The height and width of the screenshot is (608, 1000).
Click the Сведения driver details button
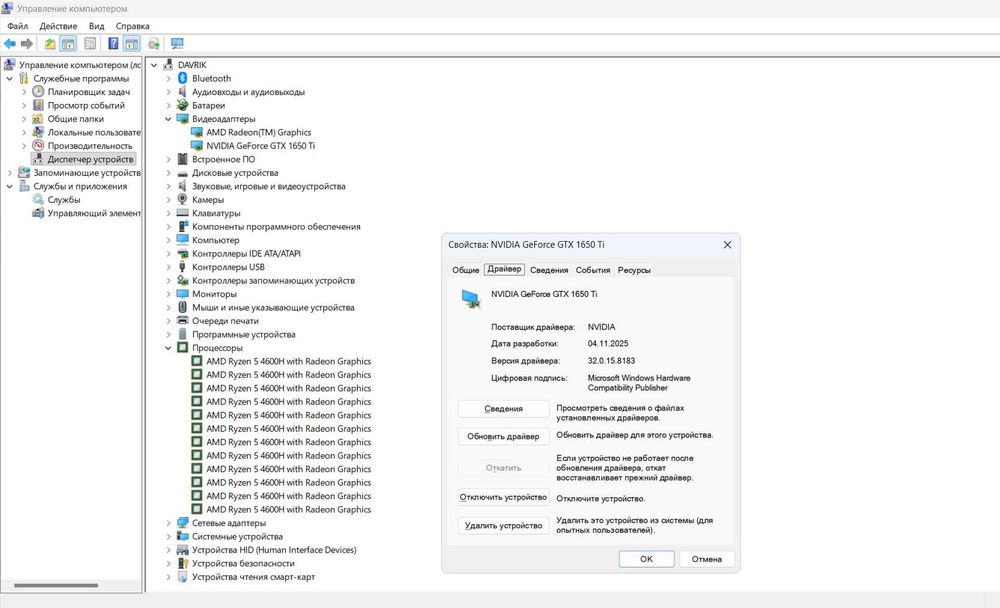503,408
